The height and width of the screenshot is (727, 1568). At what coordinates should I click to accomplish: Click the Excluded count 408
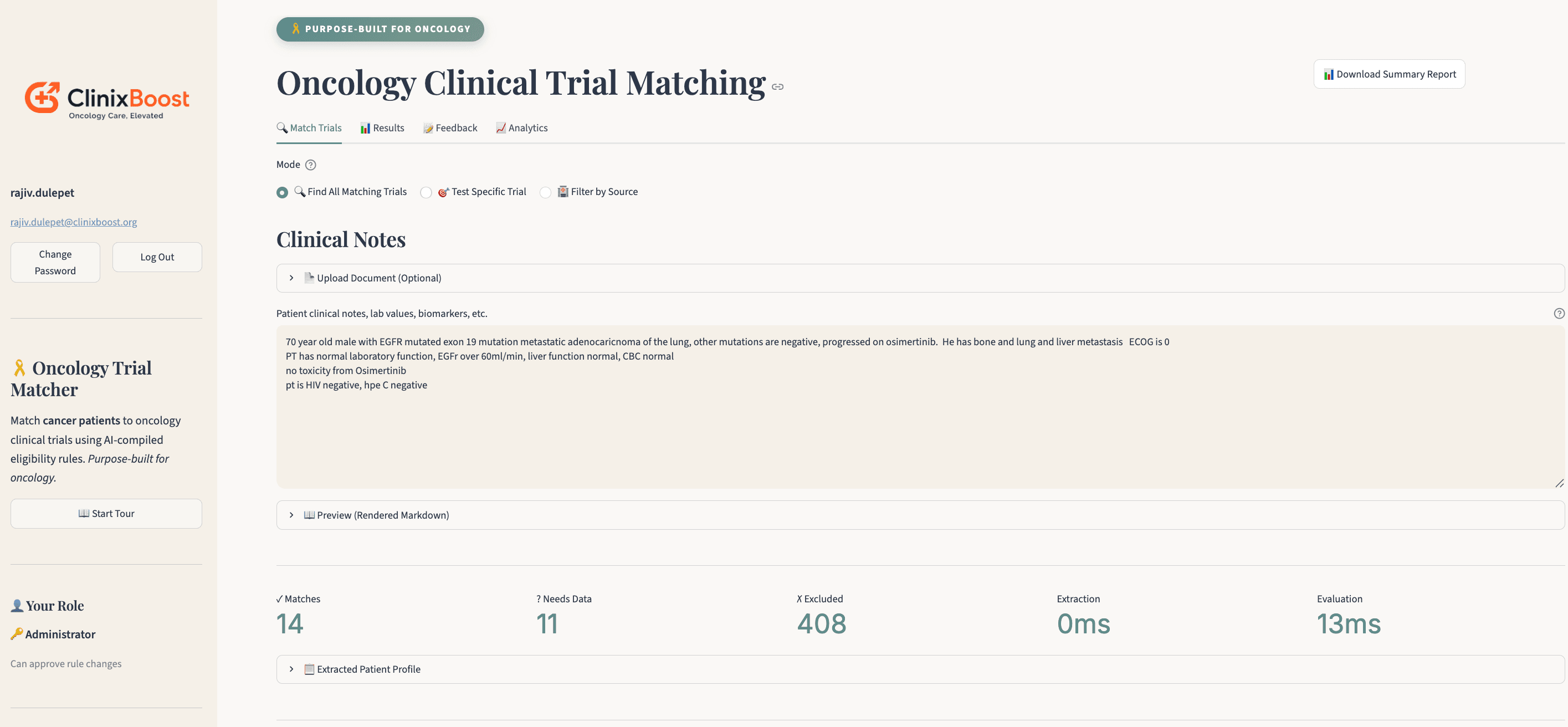pos(822,623)
